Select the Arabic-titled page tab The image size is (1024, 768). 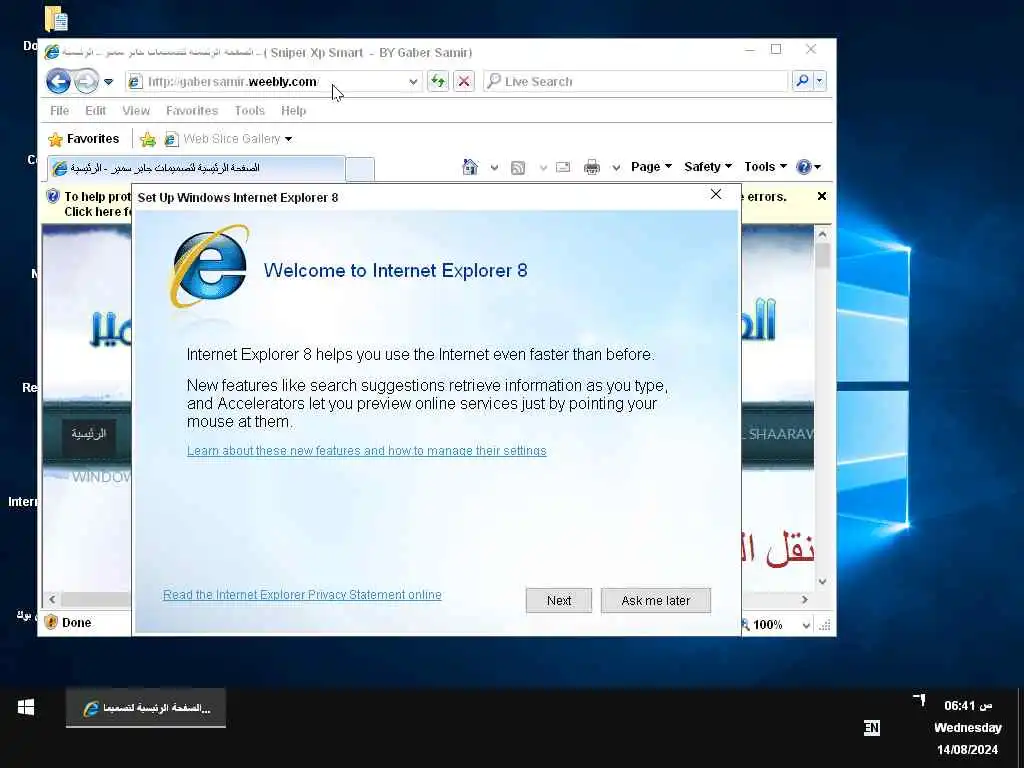[196, 168]
